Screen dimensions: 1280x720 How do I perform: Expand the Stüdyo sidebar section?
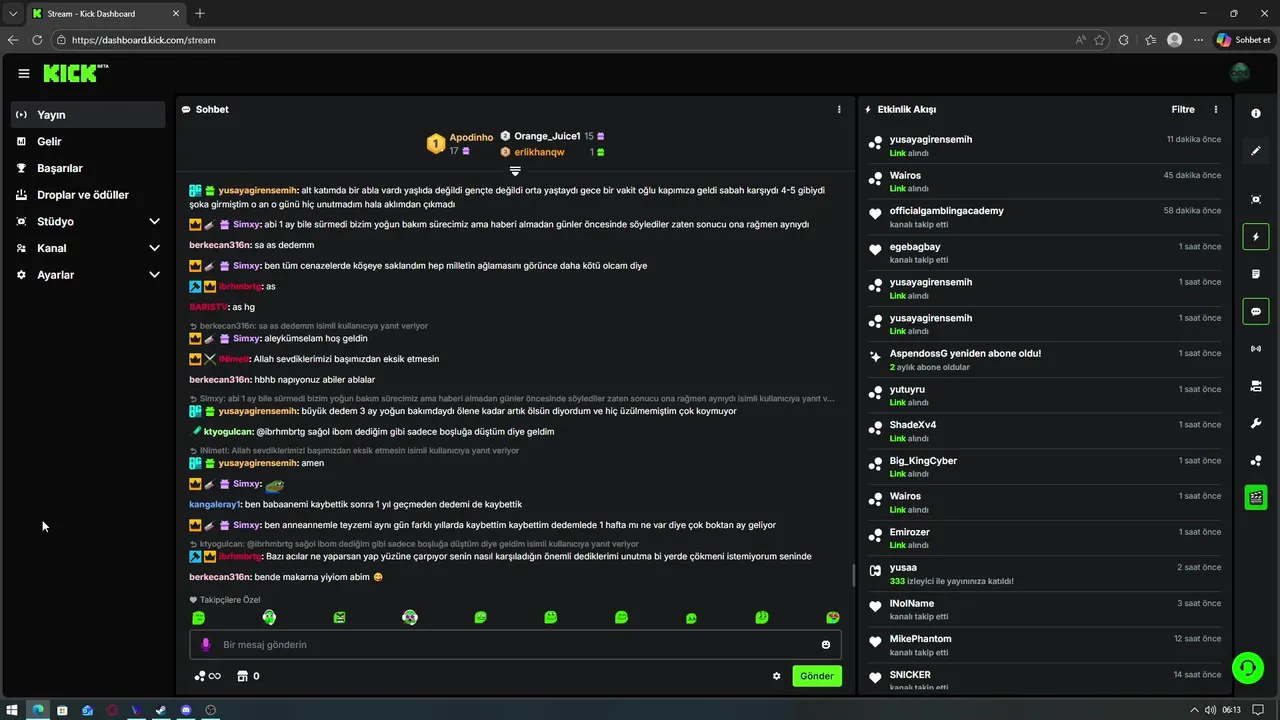[155, 221]
